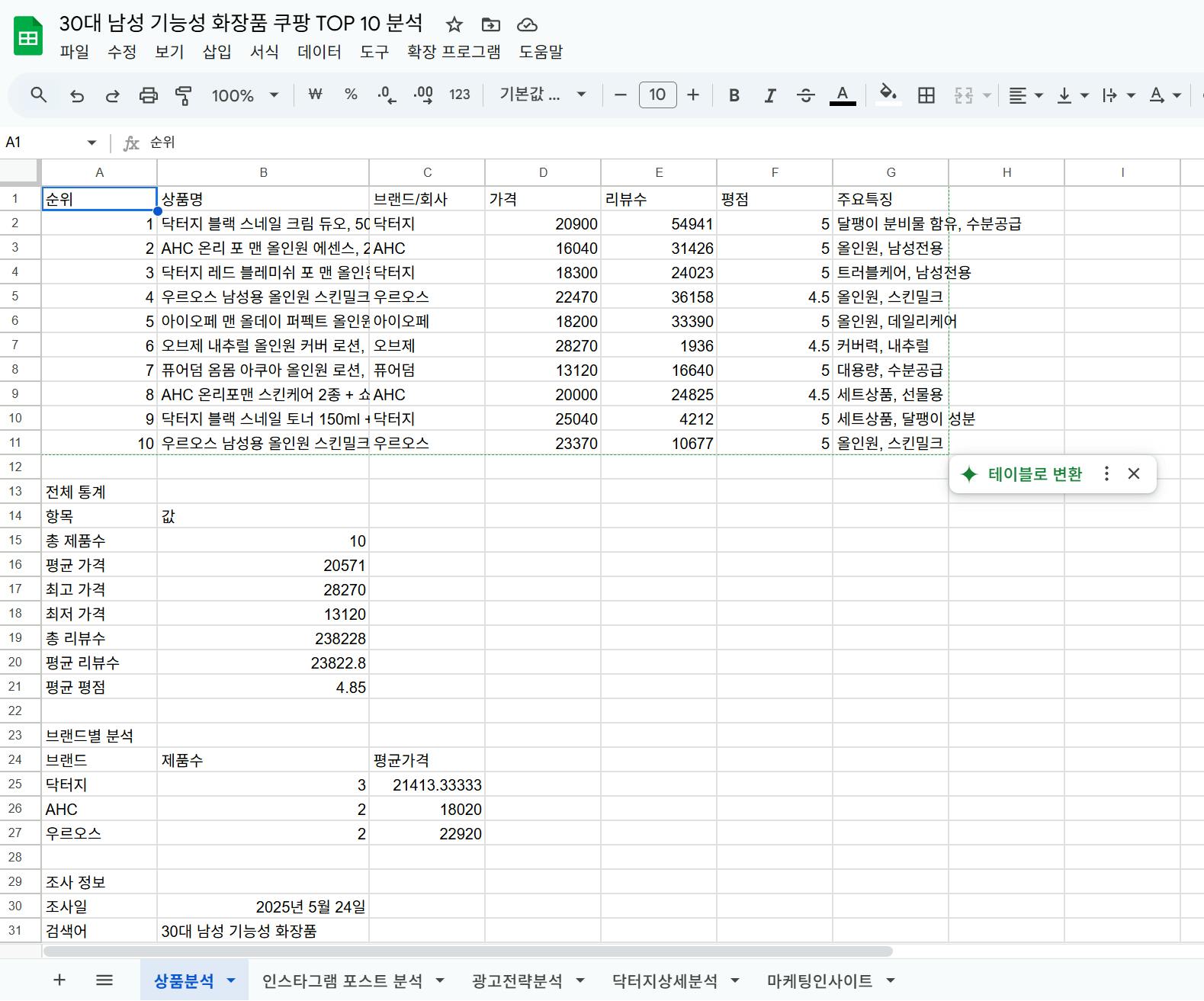Click the horizontal scrollbar
Viewport: 1204px width, 1001px height.
(468, 951)
